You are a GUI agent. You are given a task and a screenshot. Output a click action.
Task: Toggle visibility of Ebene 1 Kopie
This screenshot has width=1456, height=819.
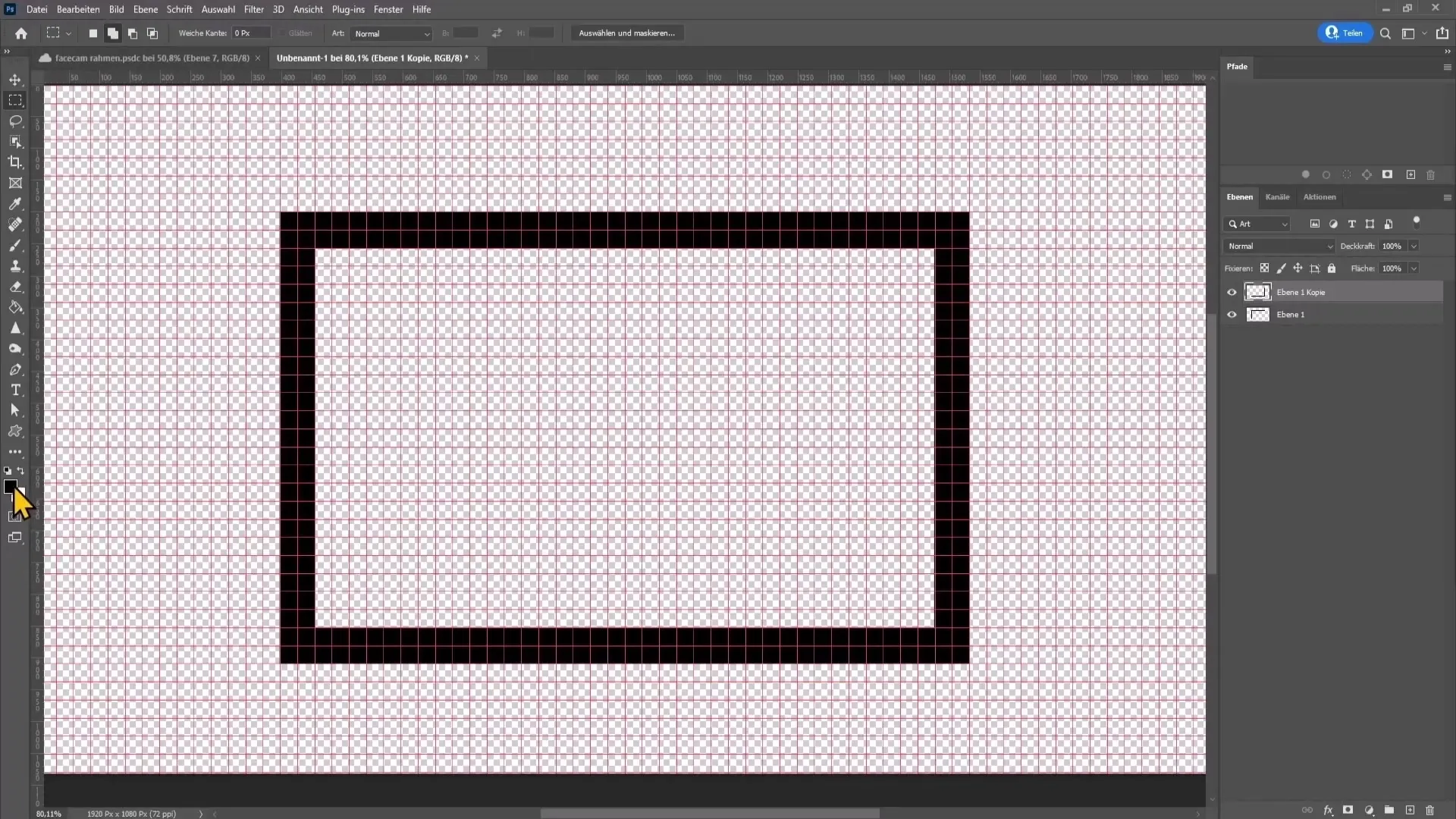[1233, 291]
